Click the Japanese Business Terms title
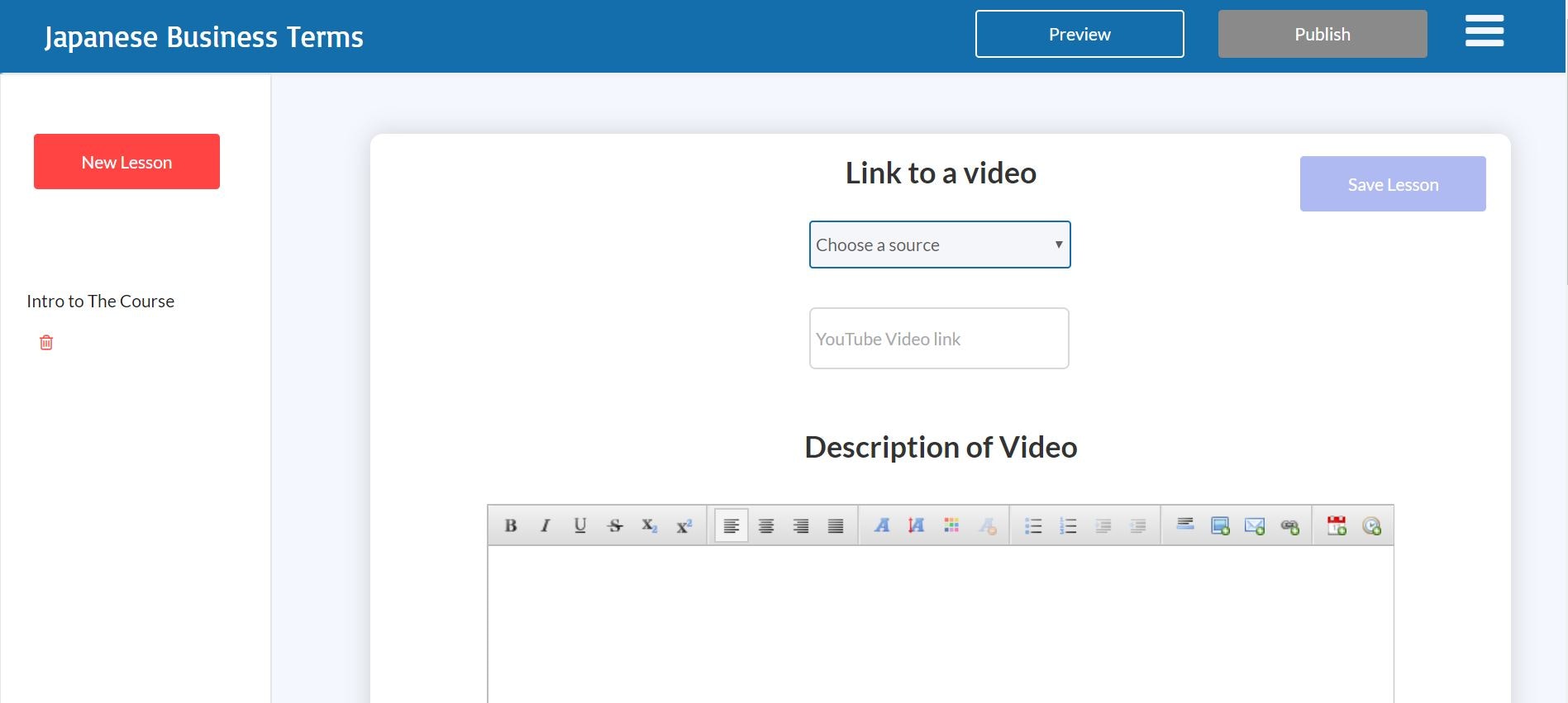This screenshot has width=1568, height=703. (203, 37)
